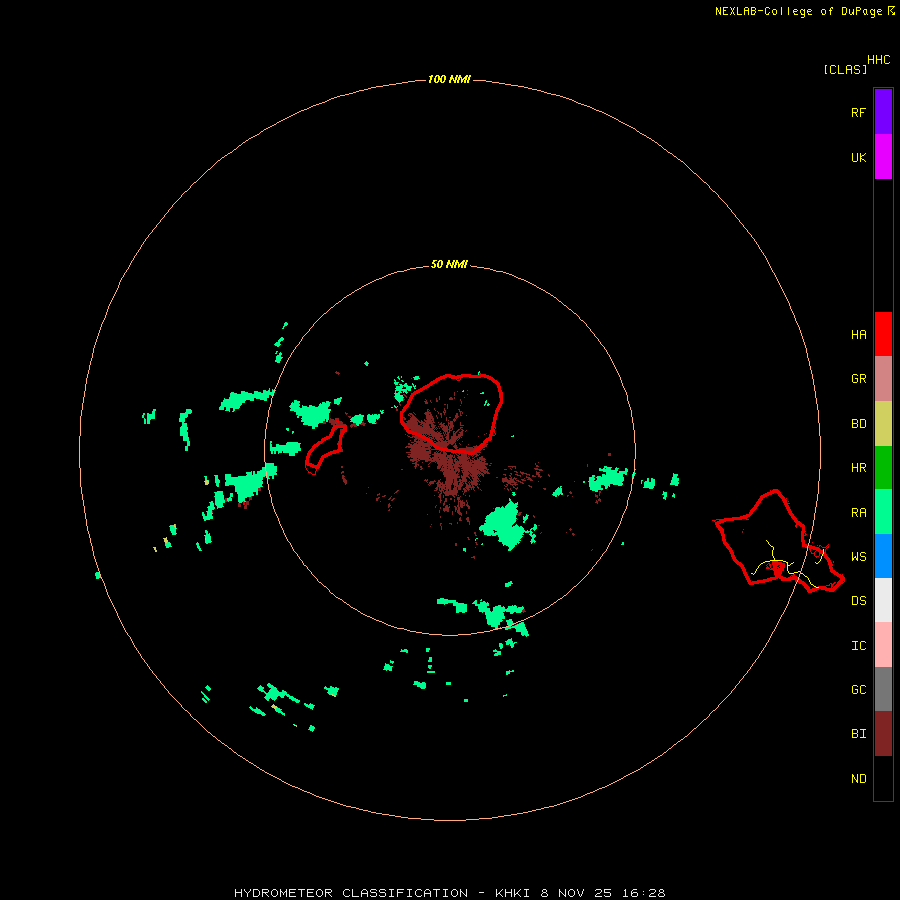Click the HA legend label
This screenshot has width=900, height=900.
(858, 335)
